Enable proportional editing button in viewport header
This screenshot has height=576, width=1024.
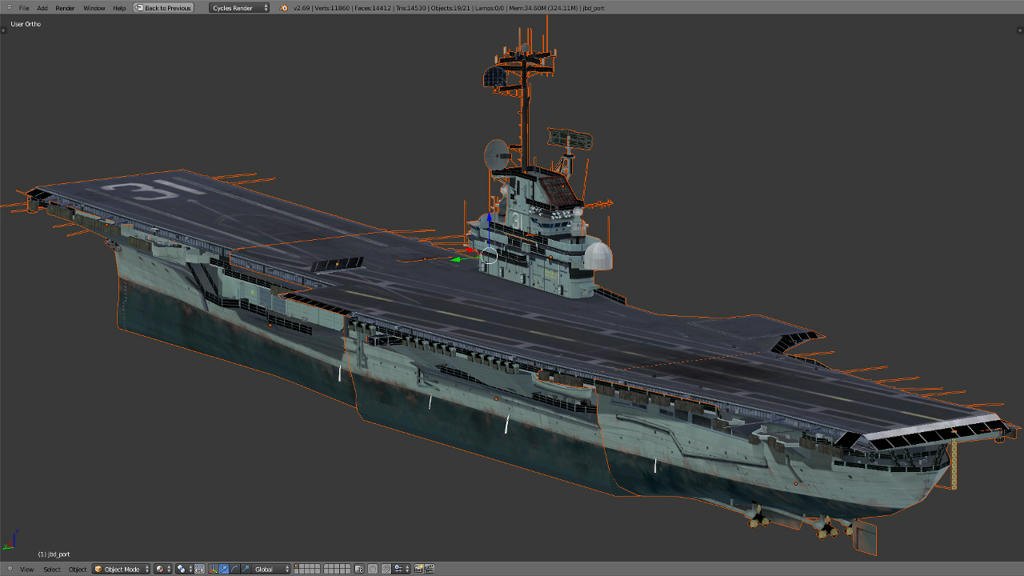[373, 569]
